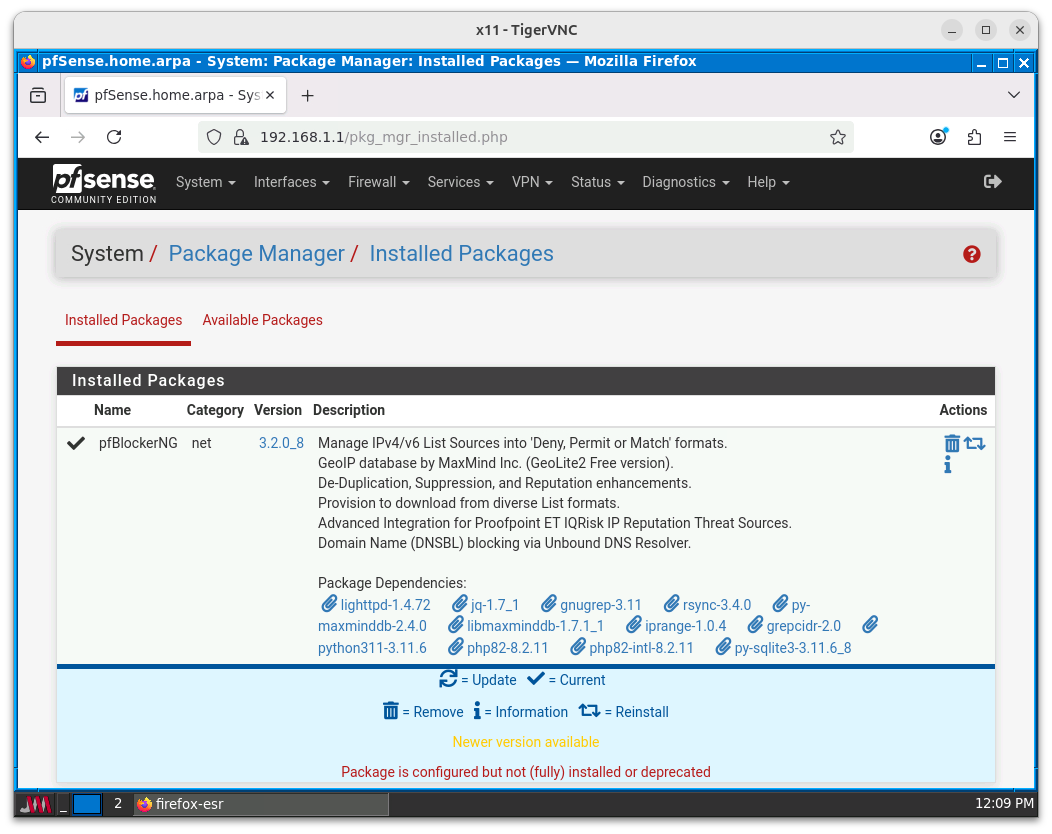Open the Firefox account icon
Image resolution: width=1052 pixels, height=834 pixels.
coord(938,138)
